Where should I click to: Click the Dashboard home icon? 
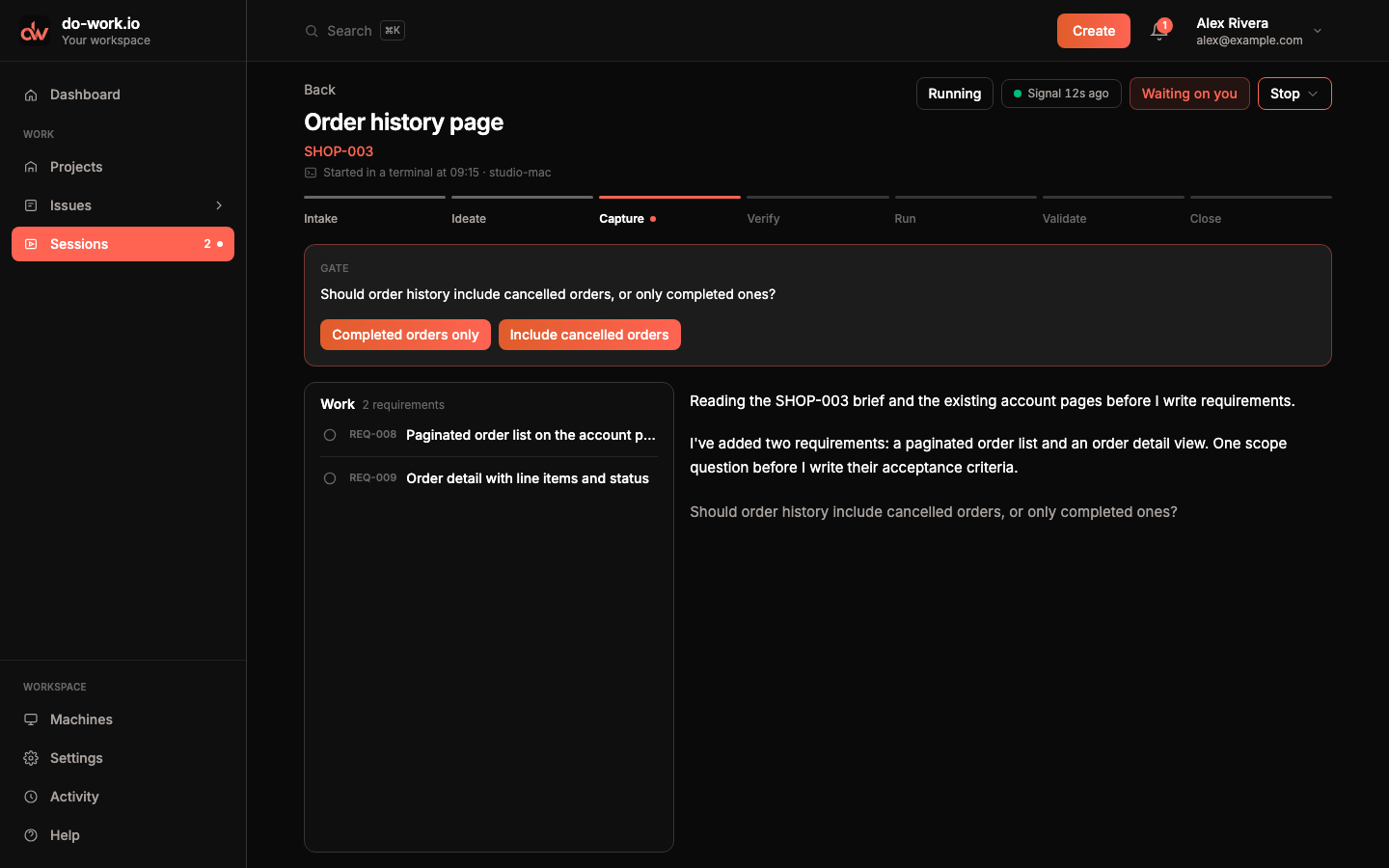[31, 95]
